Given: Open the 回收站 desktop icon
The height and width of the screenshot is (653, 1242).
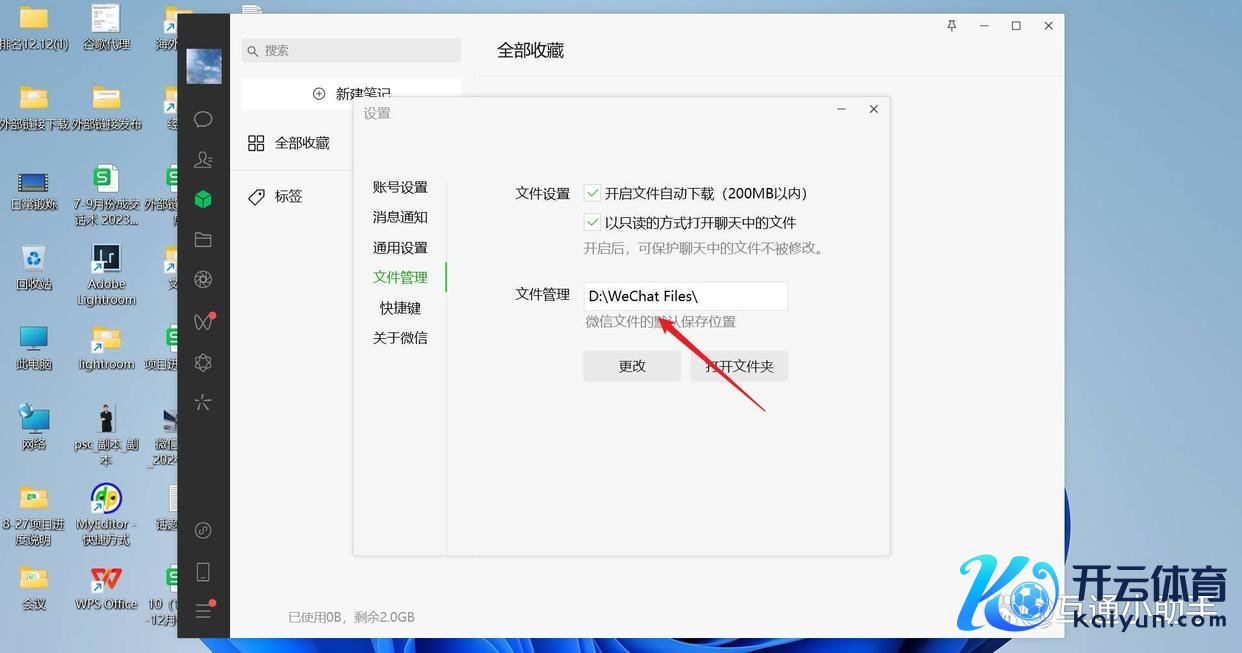Looking at the screenshot, I should pyautogui.click(x=34, y=266).
